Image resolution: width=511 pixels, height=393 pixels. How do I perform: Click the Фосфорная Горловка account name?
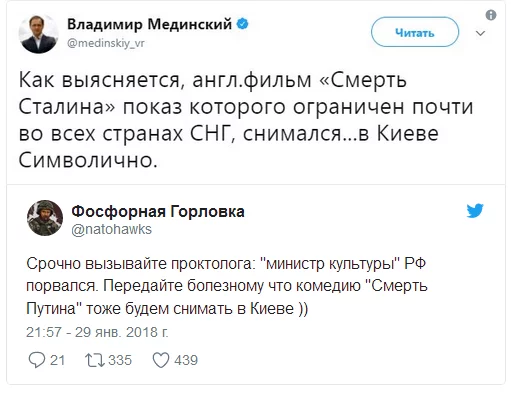click(x=158, y=211)
